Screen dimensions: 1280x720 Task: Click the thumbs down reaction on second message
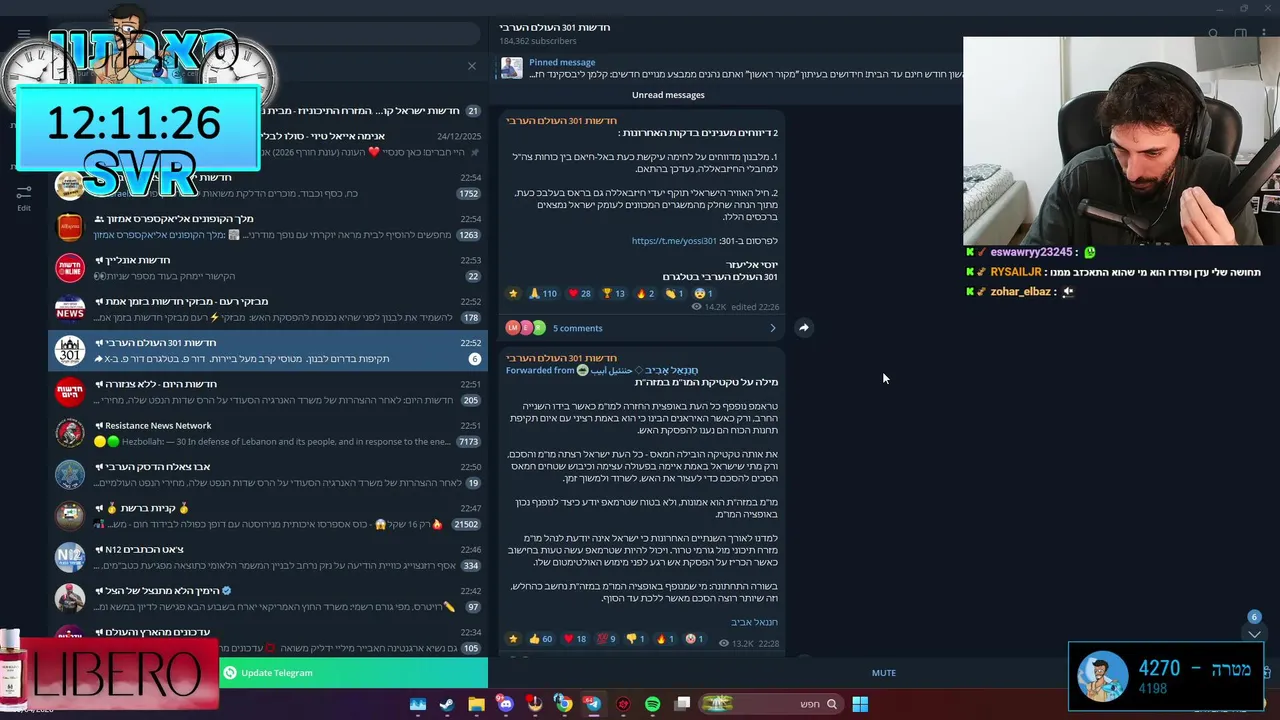pyautogui.click(x=635, y=639)
